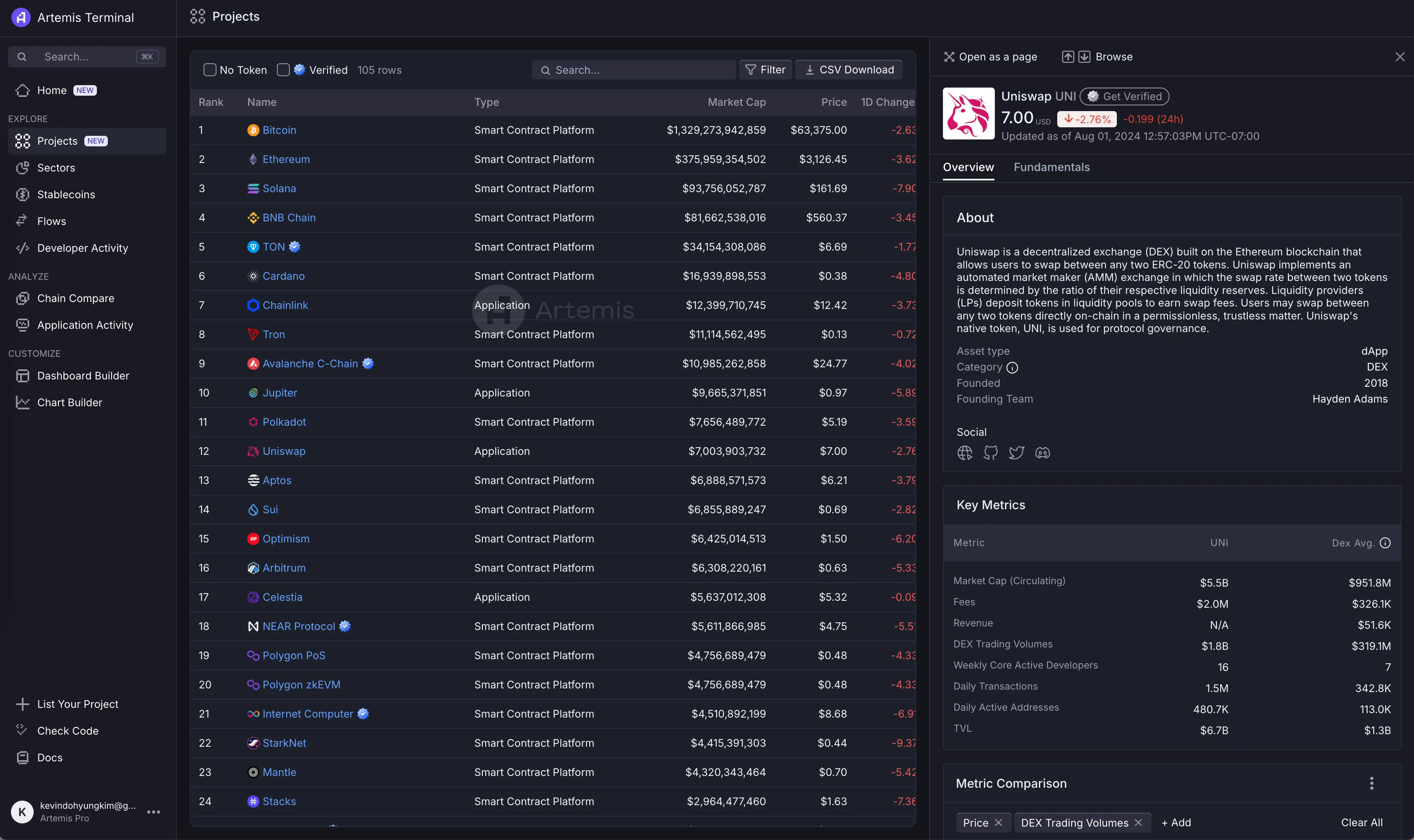1414x840 pixels.
Task: Open the StarkNet project link
Action: (x=284, y=743)
